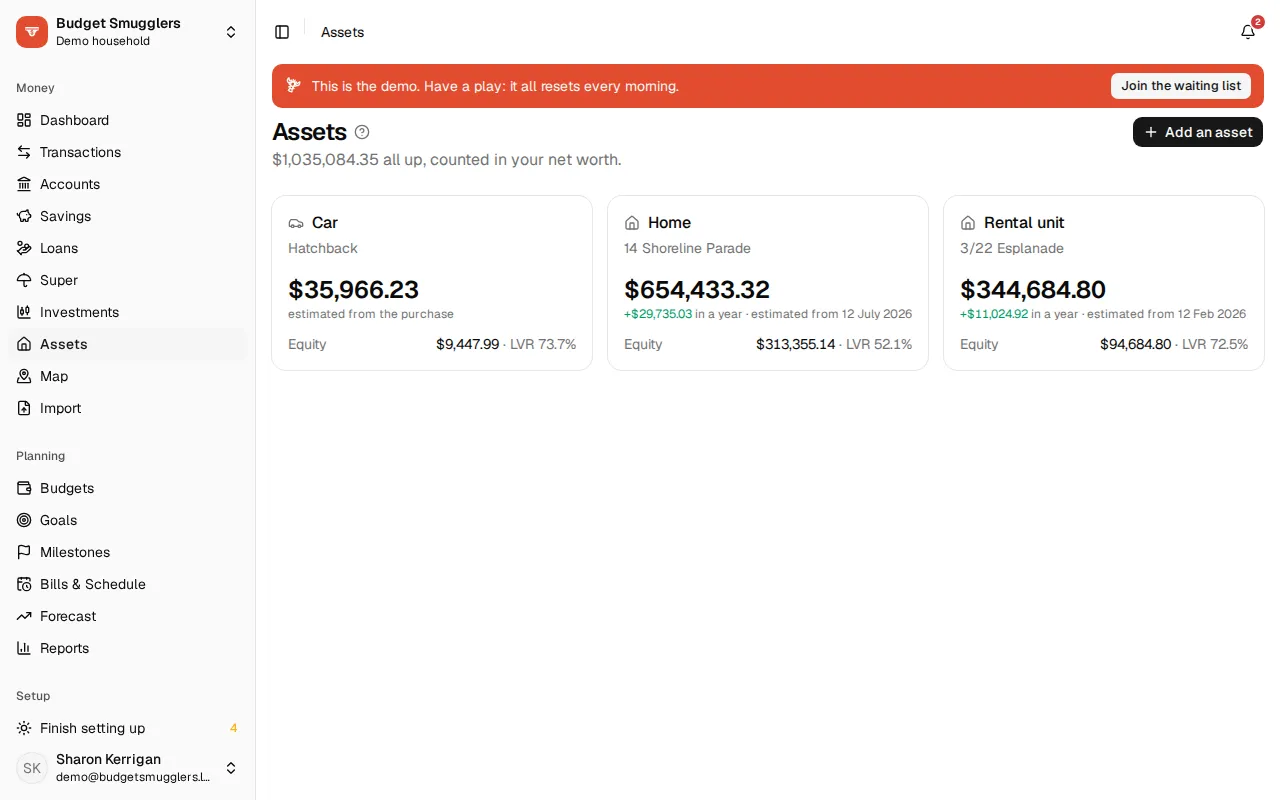Viewport: 1280px width, 800px height.
Task: Expand the Sharon Kerrigan user menu chevron
Action: [x=231, y=768]
